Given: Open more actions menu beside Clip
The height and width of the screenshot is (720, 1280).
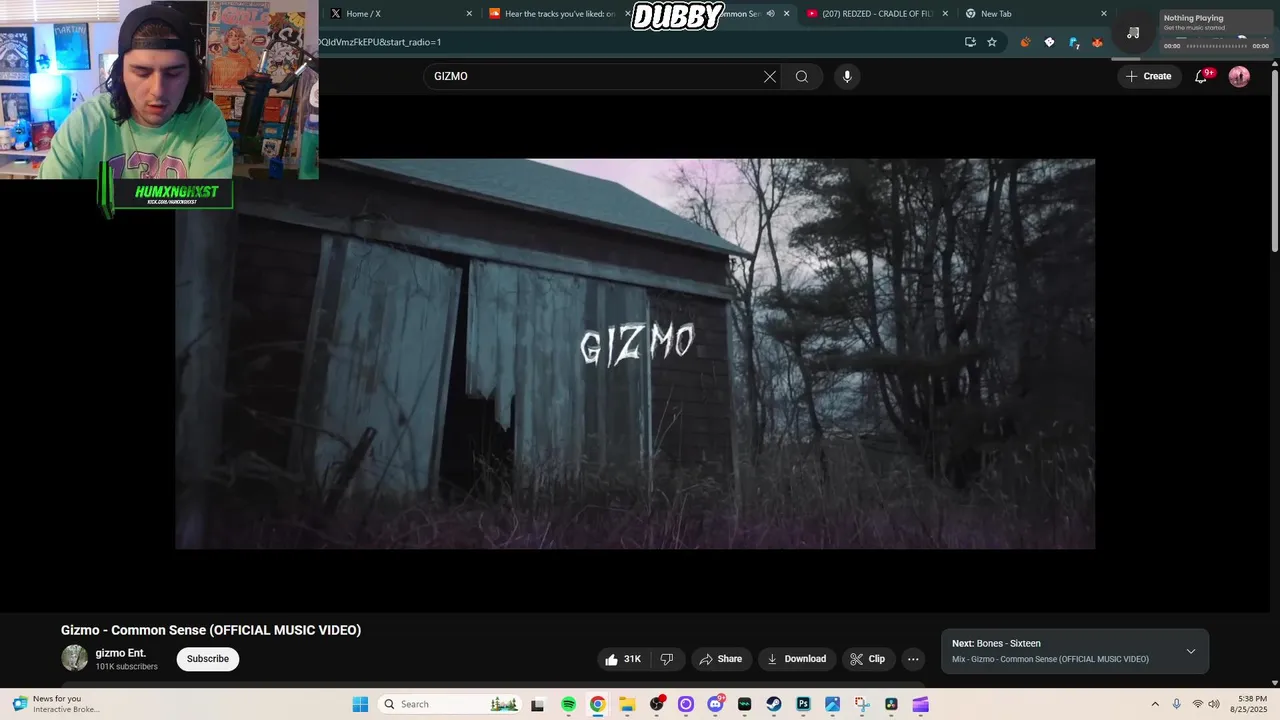Looking at the screenshot, I should click(x=913, y=659).
